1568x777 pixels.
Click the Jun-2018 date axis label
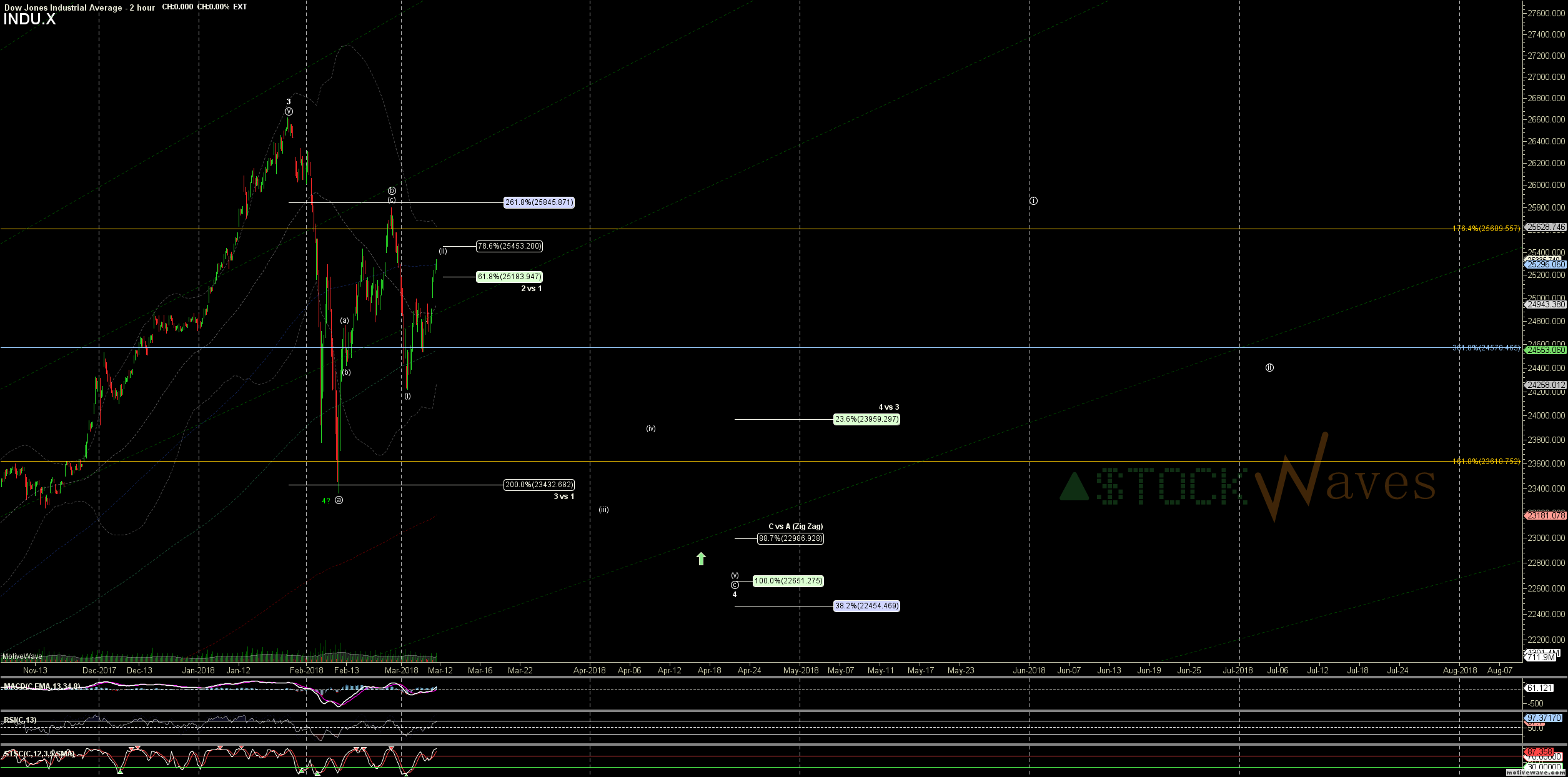pos(1029,671)
